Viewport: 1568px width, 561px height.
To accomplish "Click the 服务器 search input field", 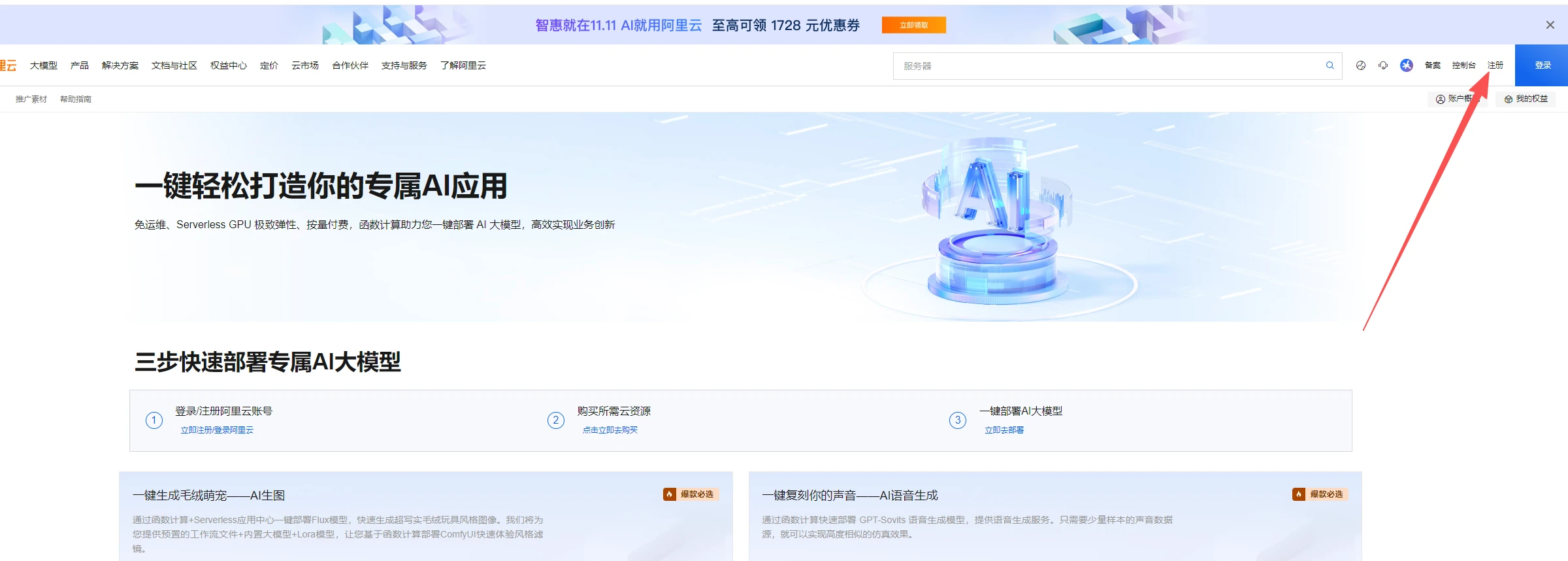I will (1104, 66).
